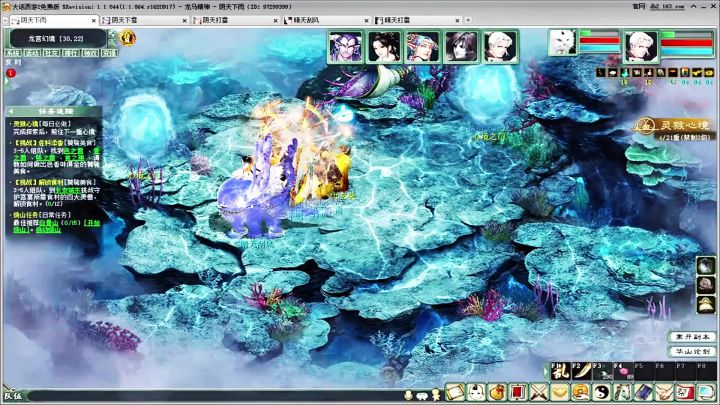The width and height of the screenshot is (720, 405).
Task: Expand the skill hotbar arrow left of F1
Action: pyautogui.click(x=546, y=371)
